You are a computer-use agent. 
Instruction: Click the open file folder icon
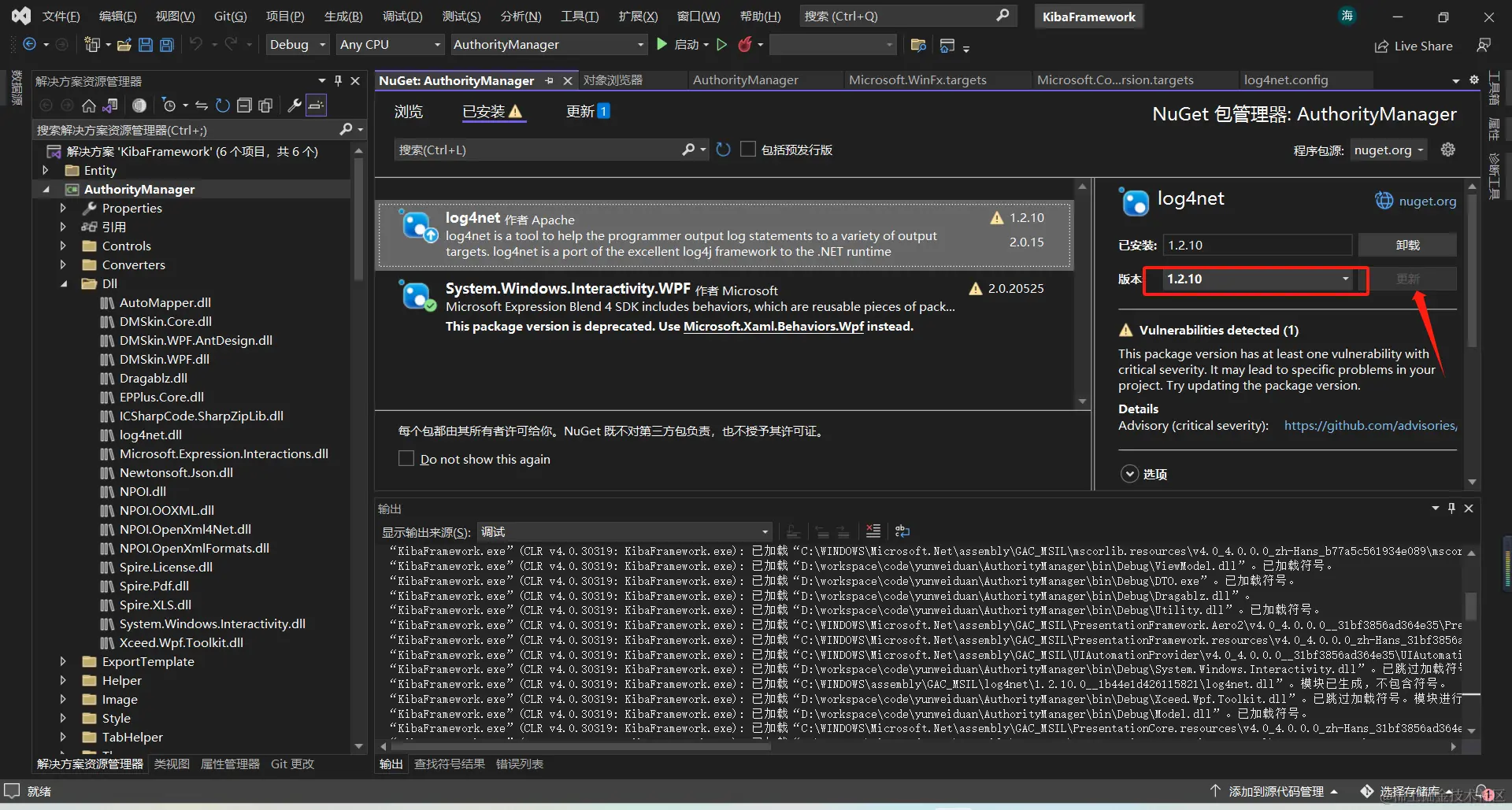(124, 45)
